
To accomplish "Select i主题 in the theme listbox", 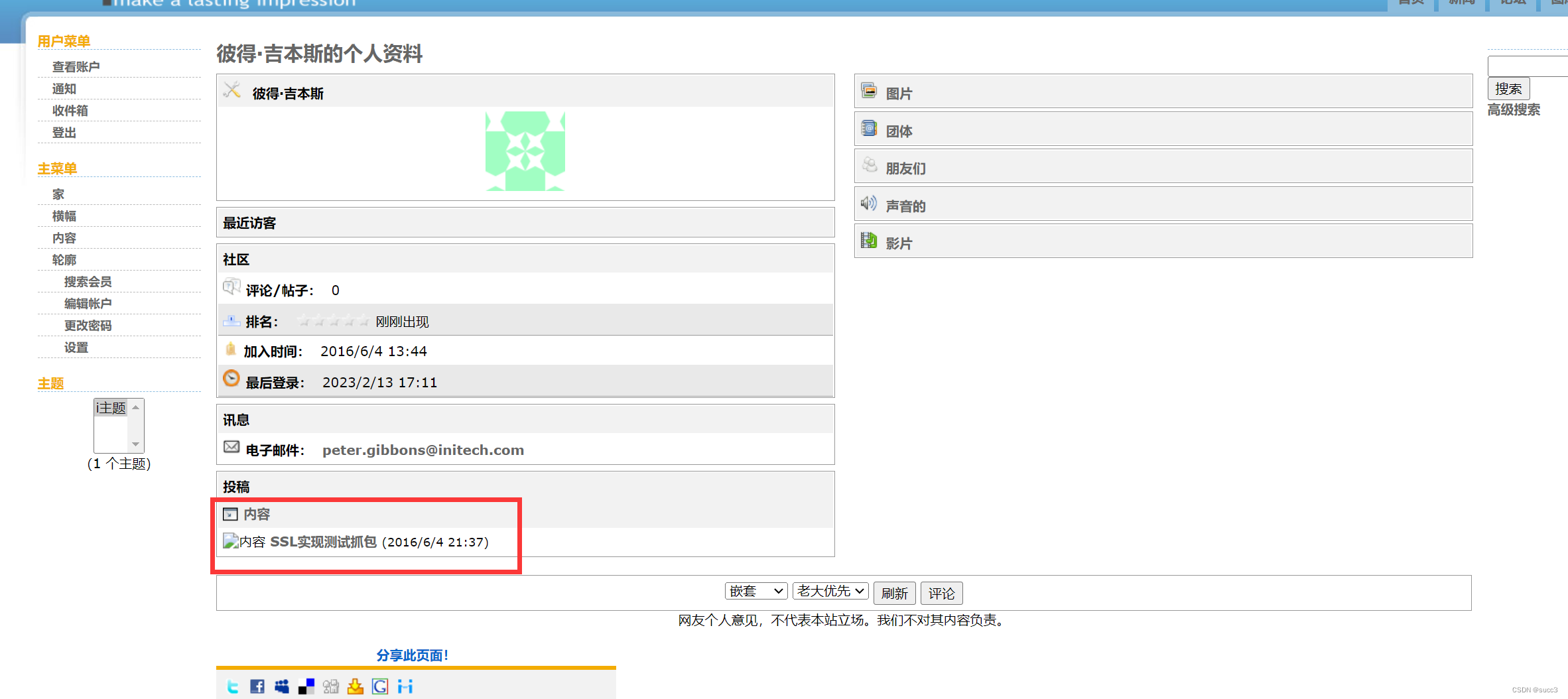I will click(x=111, y=408).
